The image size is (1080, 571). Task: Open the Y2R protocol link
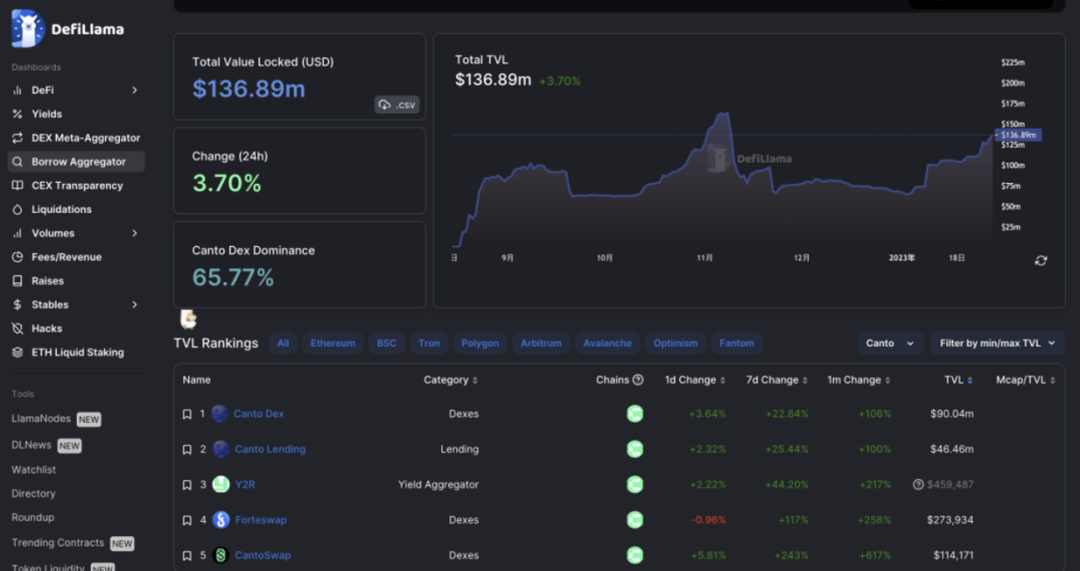[245, 485]
